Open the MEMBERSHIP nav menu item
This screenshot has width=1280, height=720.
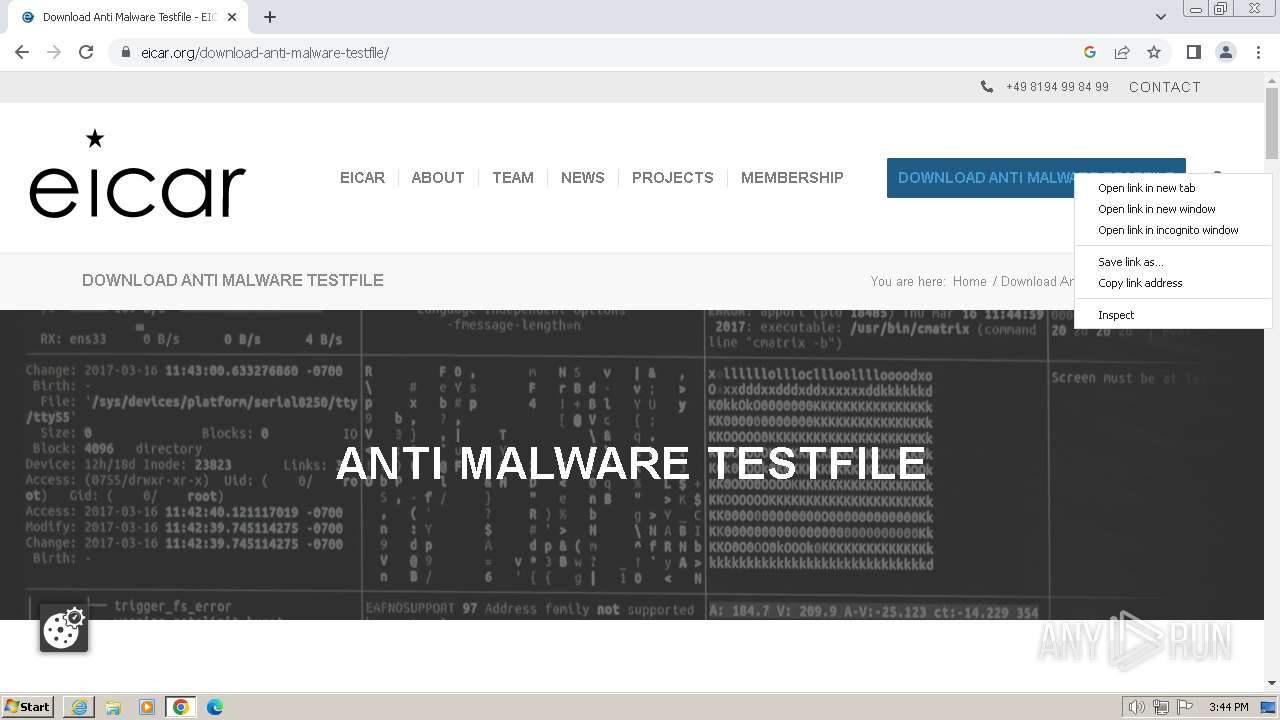pyautogui.click(x=792, y=178)
